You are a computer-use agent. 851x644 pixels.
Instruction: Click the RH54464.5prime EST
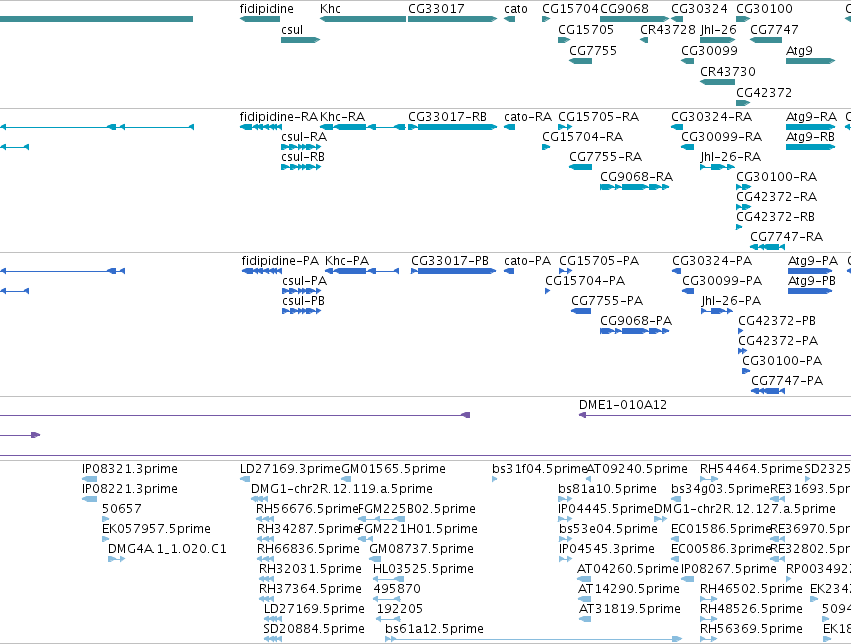pos(709,479)
